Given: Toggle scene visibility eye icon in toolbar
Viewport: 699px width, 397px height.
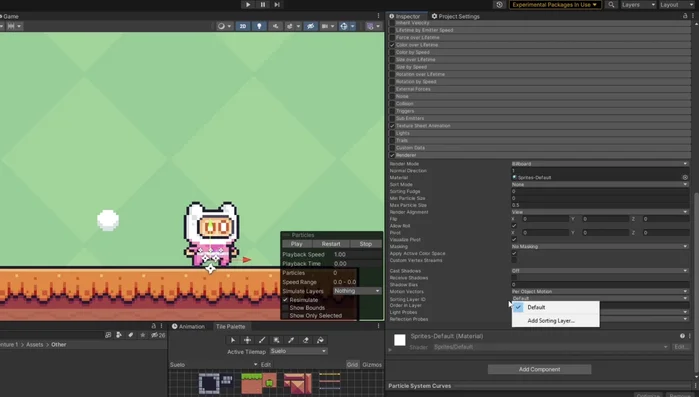Looking at the screenshot, I should (310, 26).
